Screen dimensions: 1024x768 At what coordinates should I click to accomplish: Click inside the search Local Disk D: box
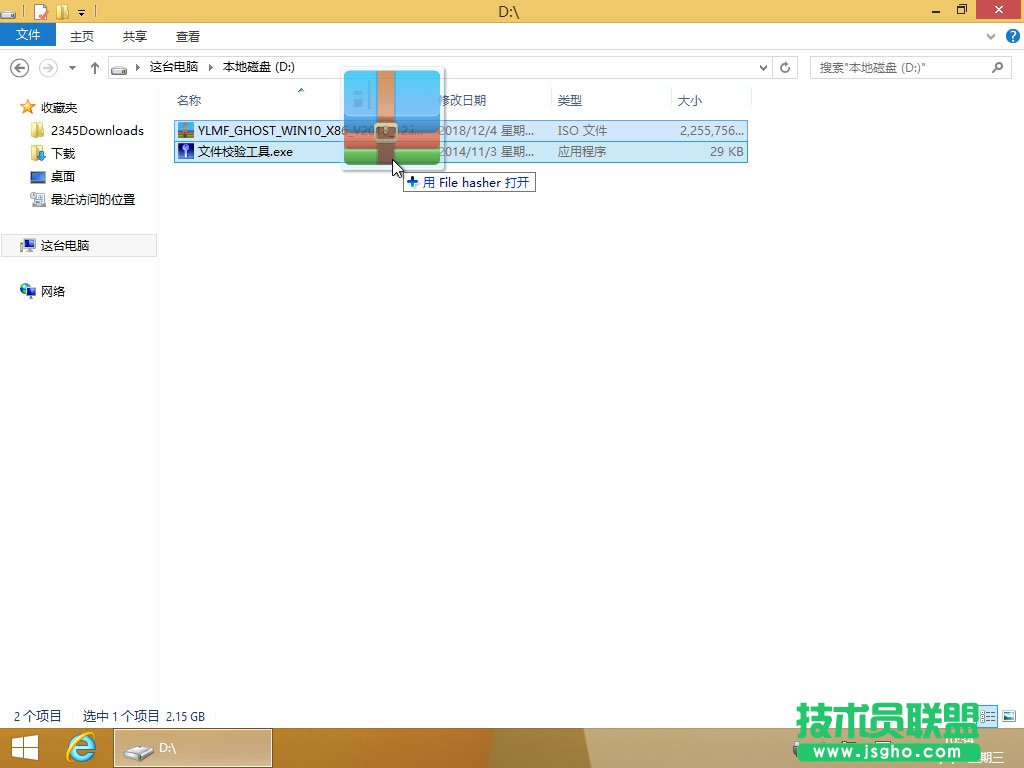[x=900, y=67]
